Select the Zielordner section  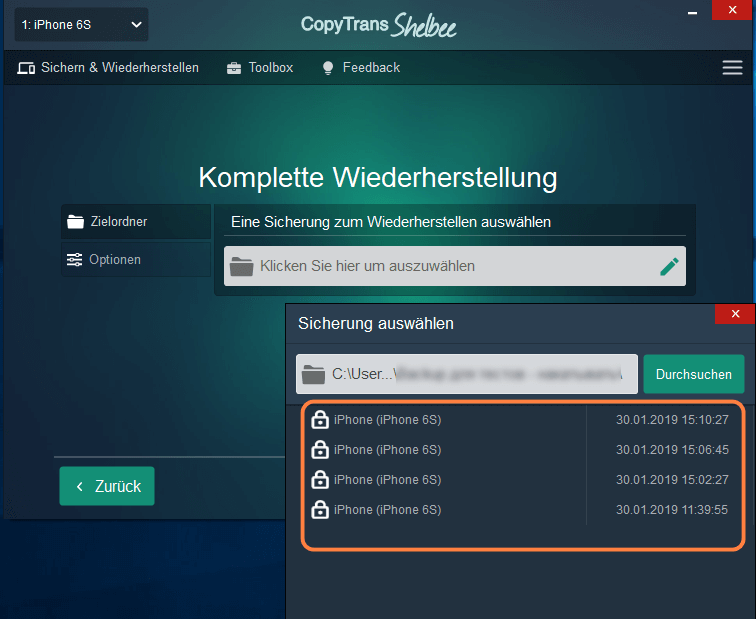[x=136, y=222]
